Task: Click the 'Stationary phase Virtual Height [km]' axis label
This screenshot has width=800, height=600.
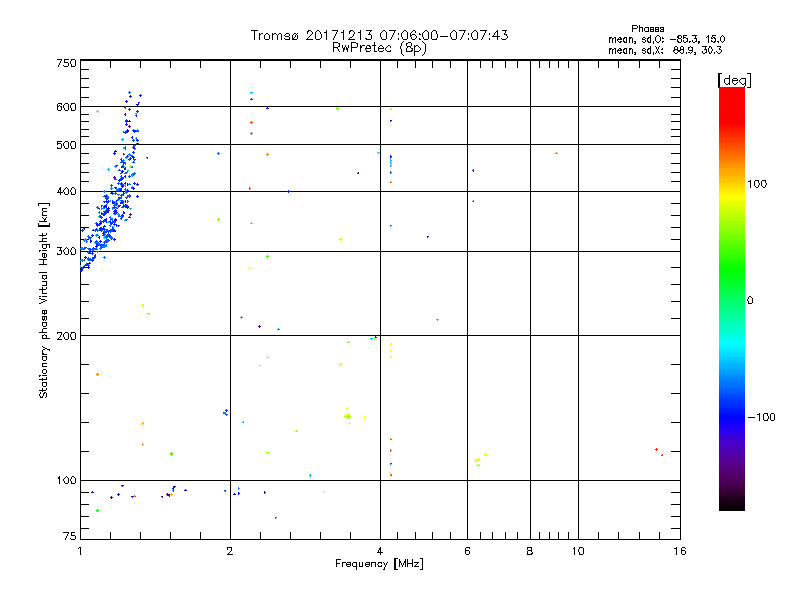Action: tap(43, 300)
